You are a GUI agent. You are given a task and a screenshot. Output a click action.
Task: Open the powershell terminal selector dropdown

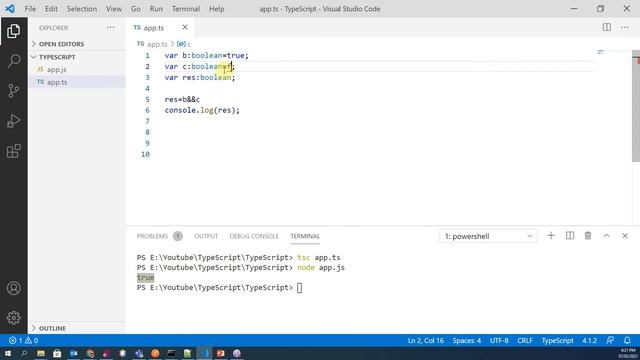pos(488,236)
